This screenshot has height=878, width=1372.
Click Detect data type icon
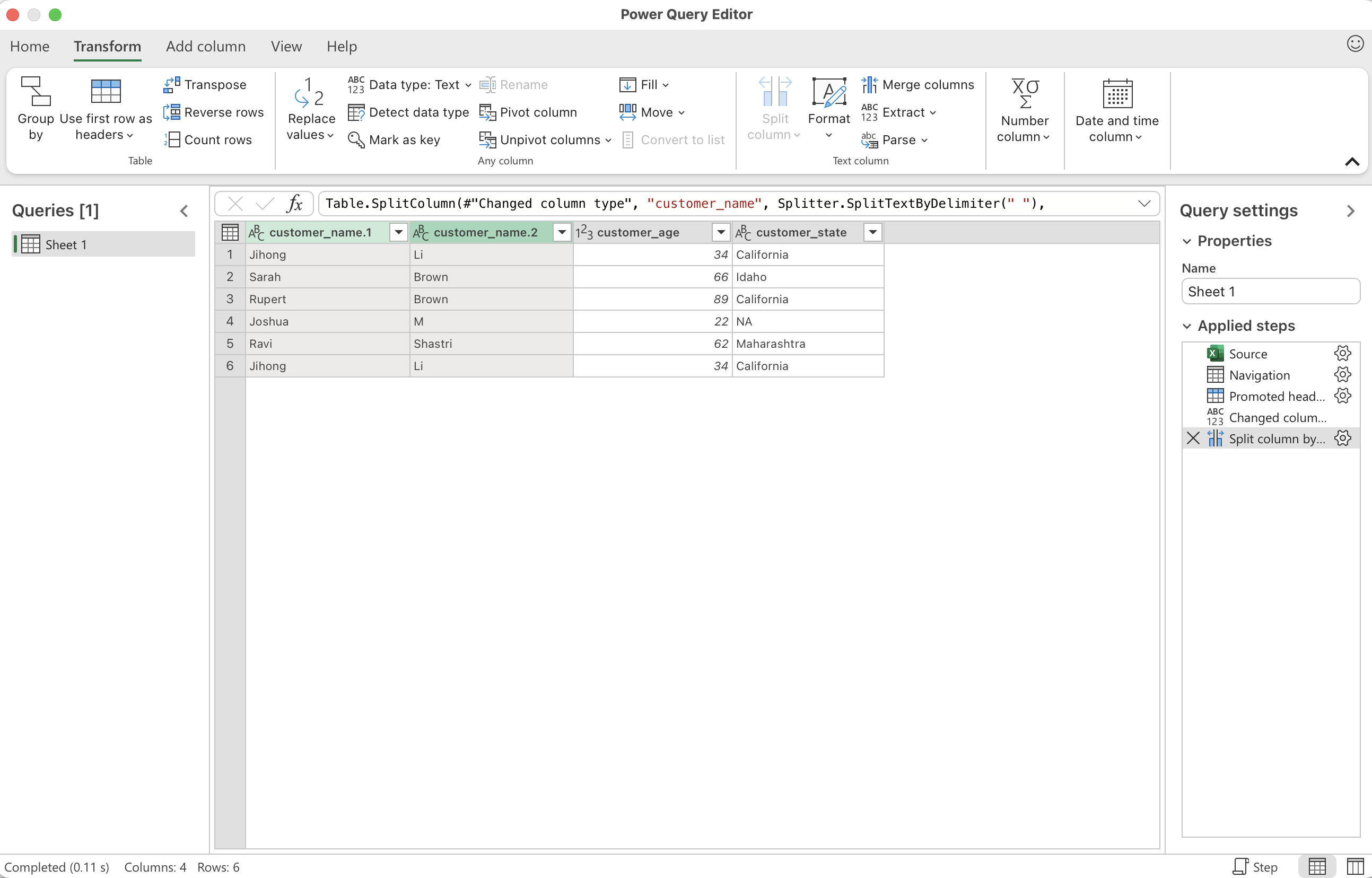(x=356, y=112)
